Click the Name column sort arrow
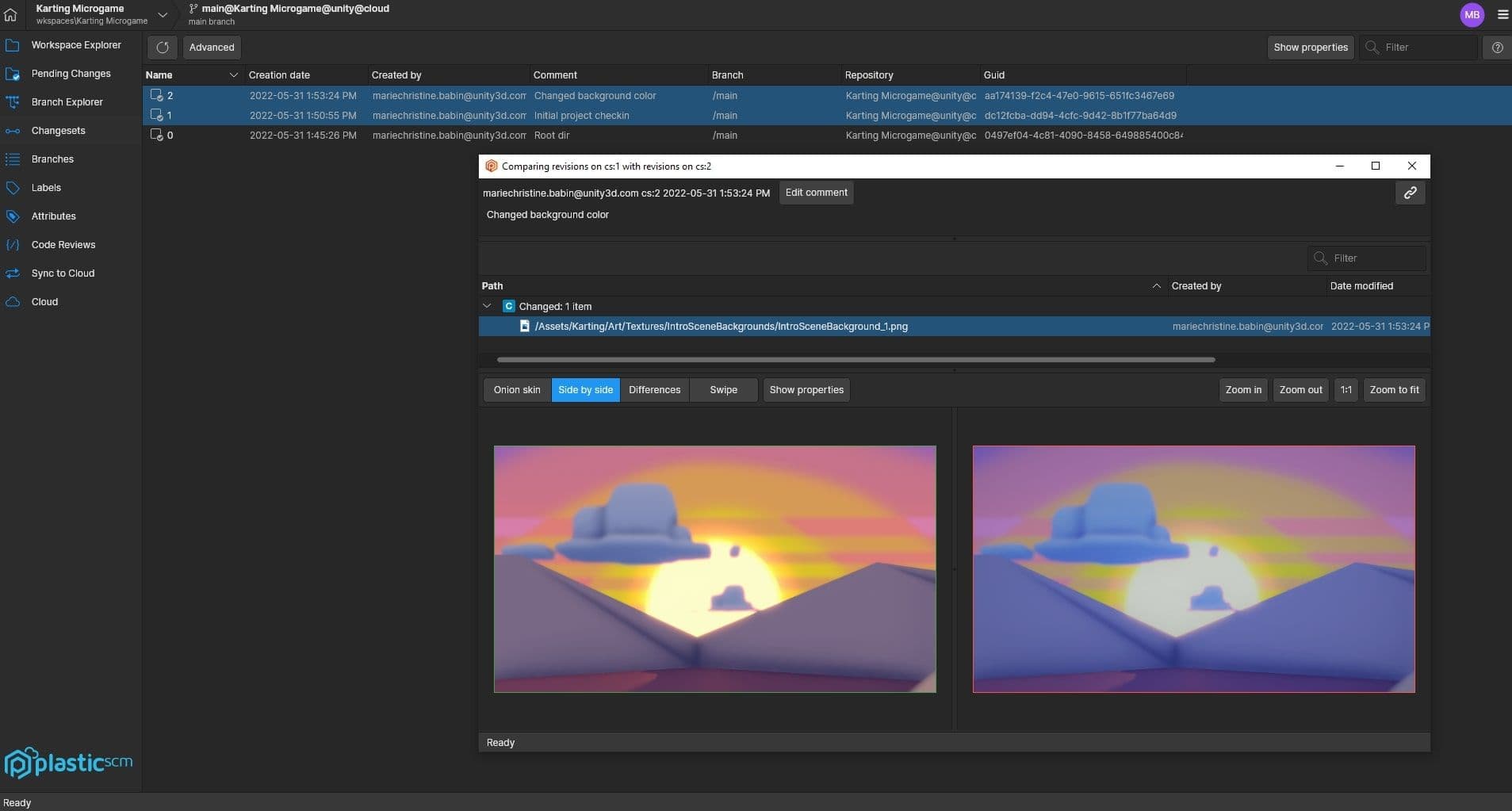Image resolution: width=1512 pixels, height=811 pixels. [x=233, y=75]
